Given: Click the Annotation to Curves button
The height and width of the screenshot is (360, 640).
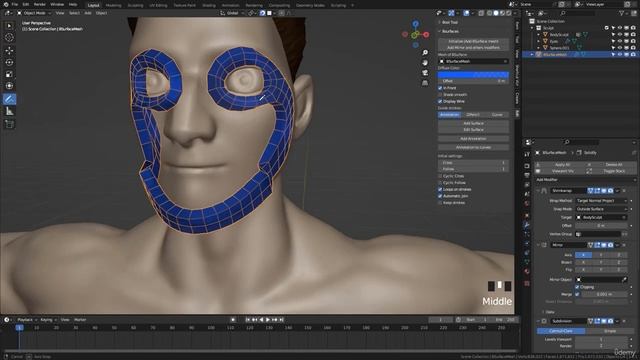Looking at the screenshot, I should [473, 147].
